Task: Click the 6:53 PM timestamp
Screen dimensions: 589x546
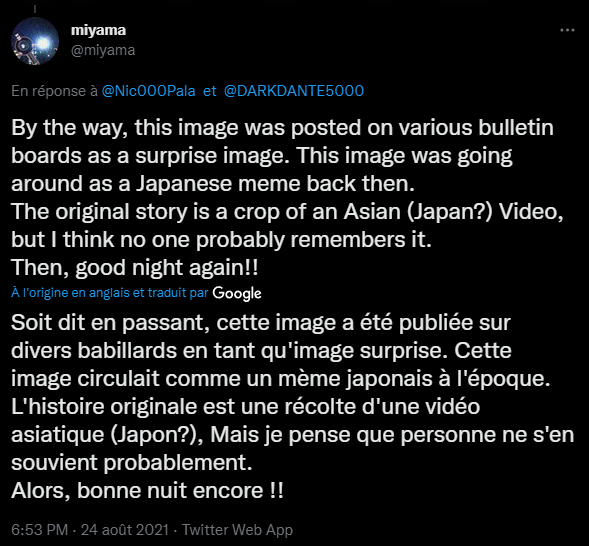Action: 39,530
